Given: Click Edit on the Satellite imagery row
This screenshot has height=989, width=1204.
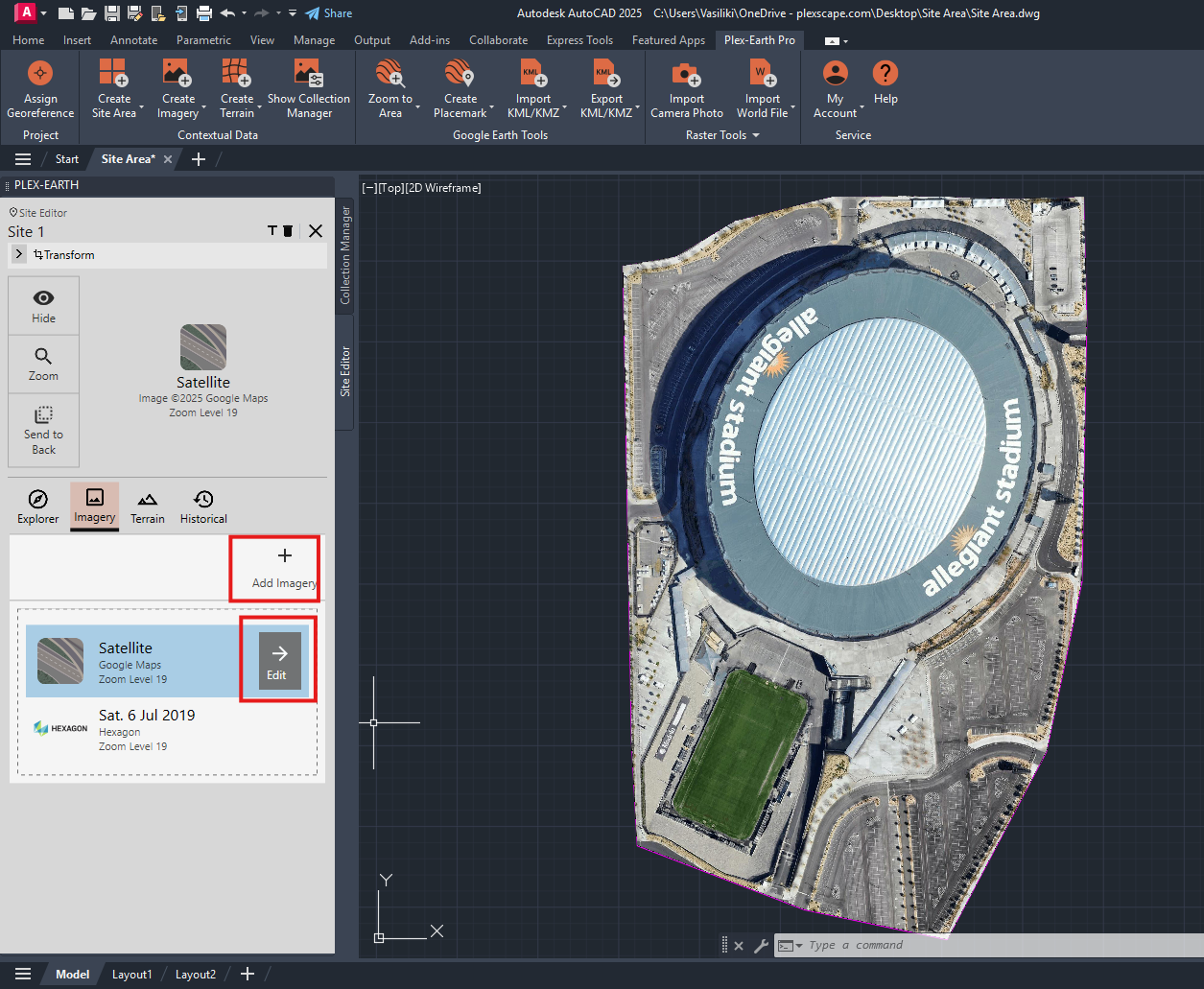Looking at the screenshot, I should click(x=280, y=661).
